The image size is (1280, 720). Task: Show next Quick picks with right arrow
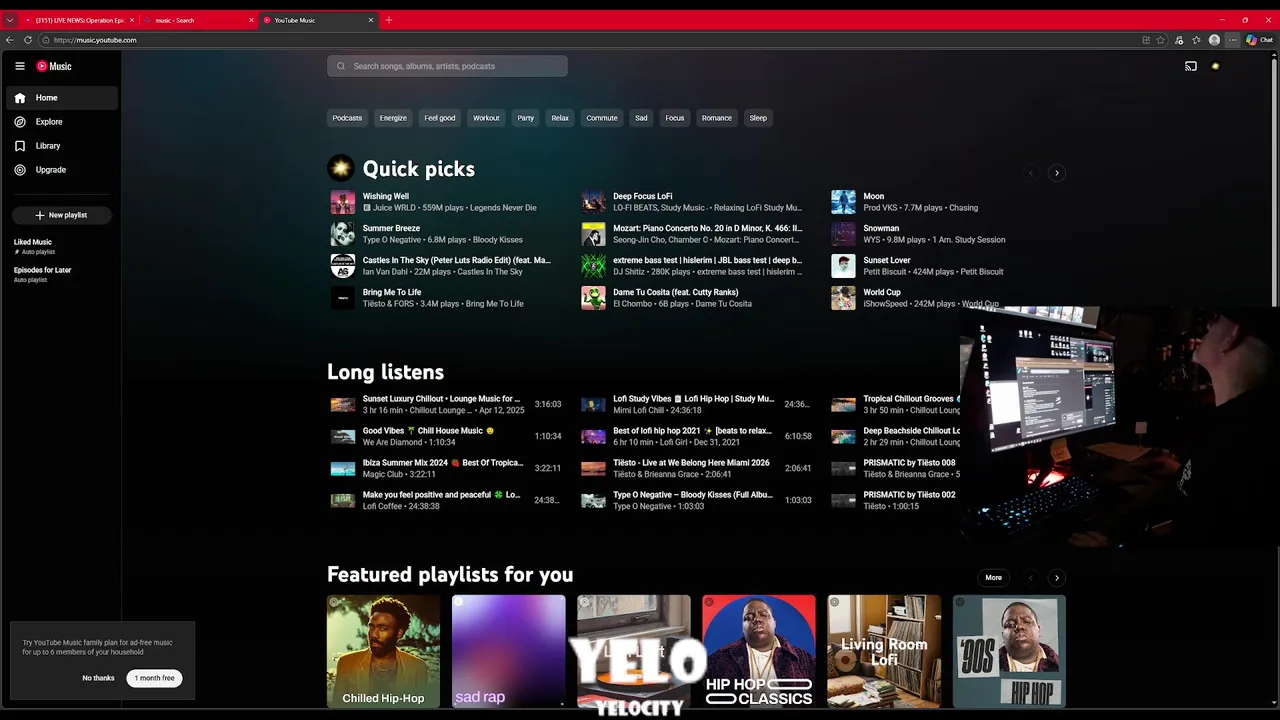[1056, 173]
